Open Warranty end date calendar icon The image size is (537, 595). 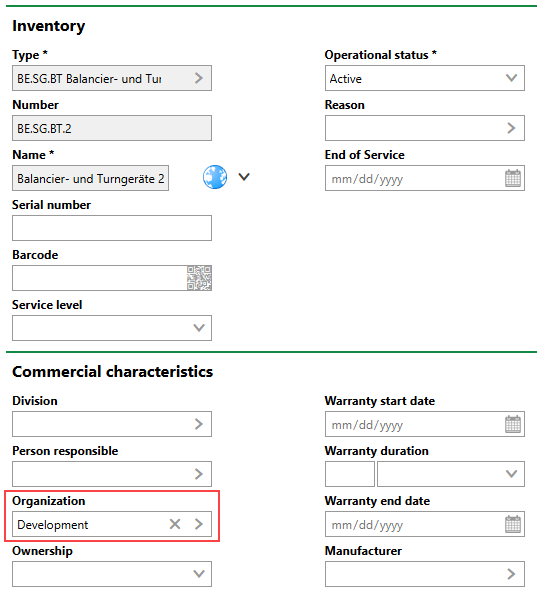click(513, 524)
